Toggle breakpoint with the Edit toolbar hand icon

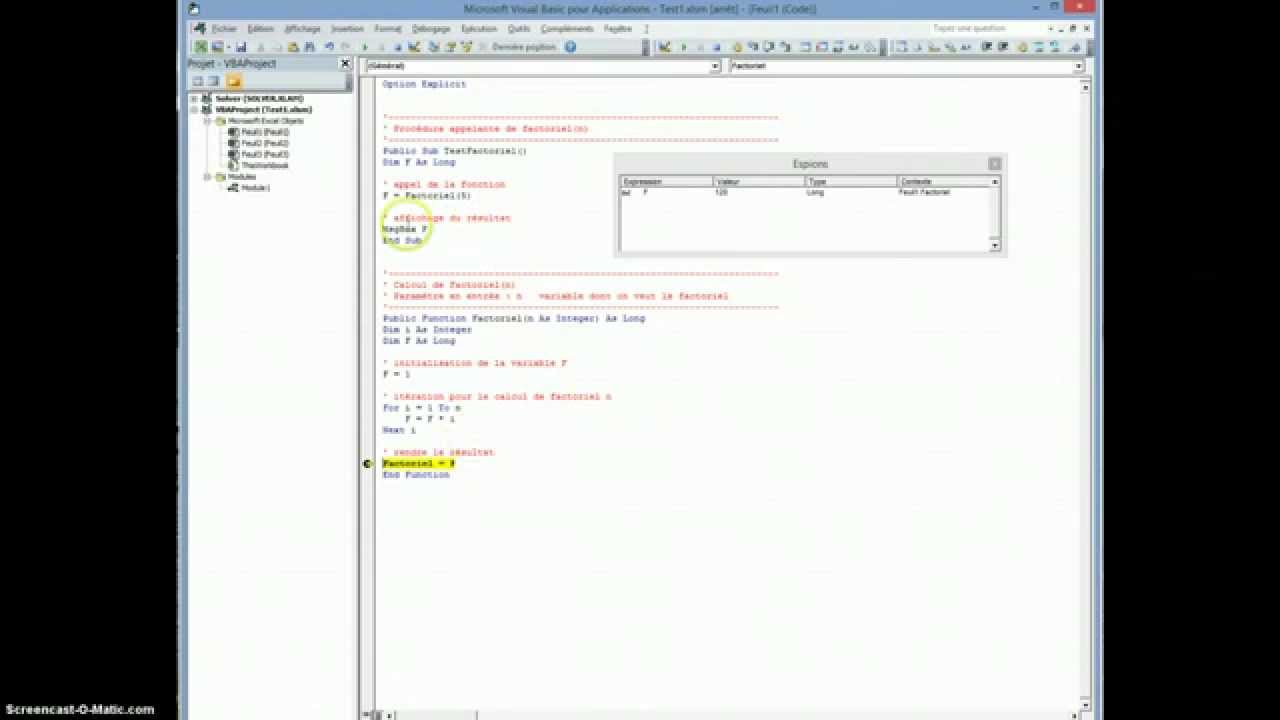click(x=1021, y=47)
